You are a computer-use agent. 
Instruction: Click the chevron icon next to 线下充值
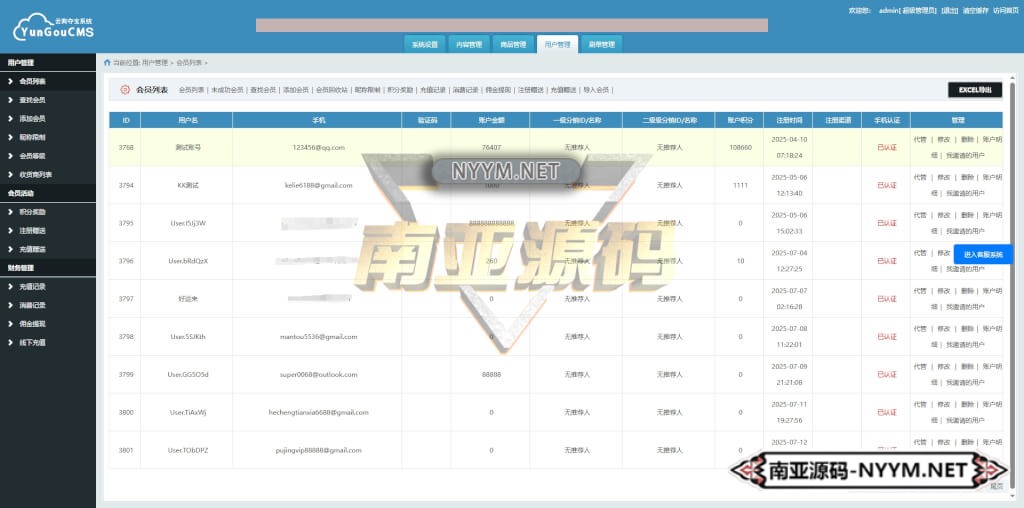[10, 342]
